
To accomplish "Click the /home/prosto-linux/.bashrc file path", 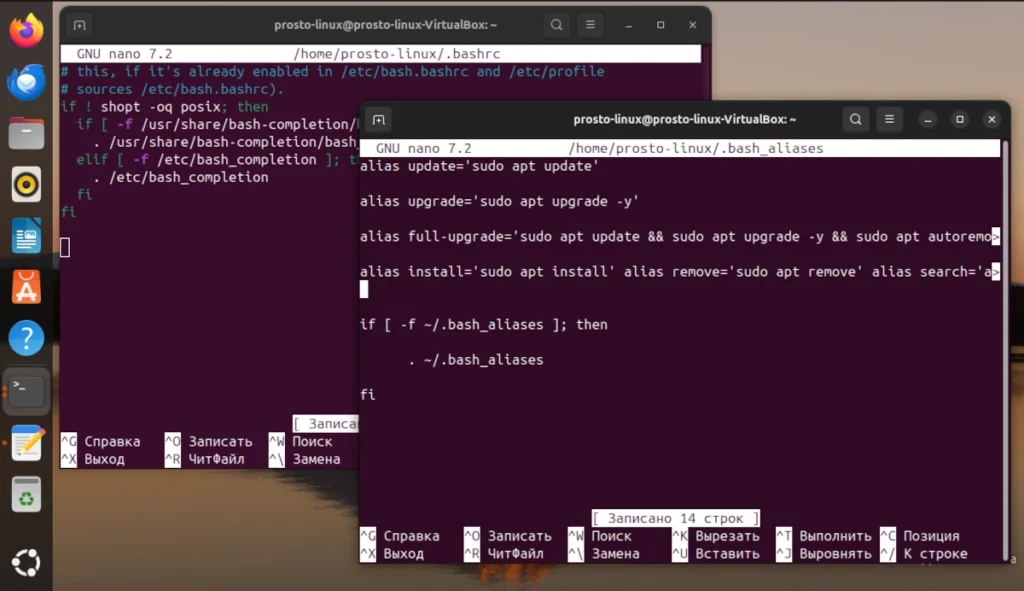I will tap(397, 54).
